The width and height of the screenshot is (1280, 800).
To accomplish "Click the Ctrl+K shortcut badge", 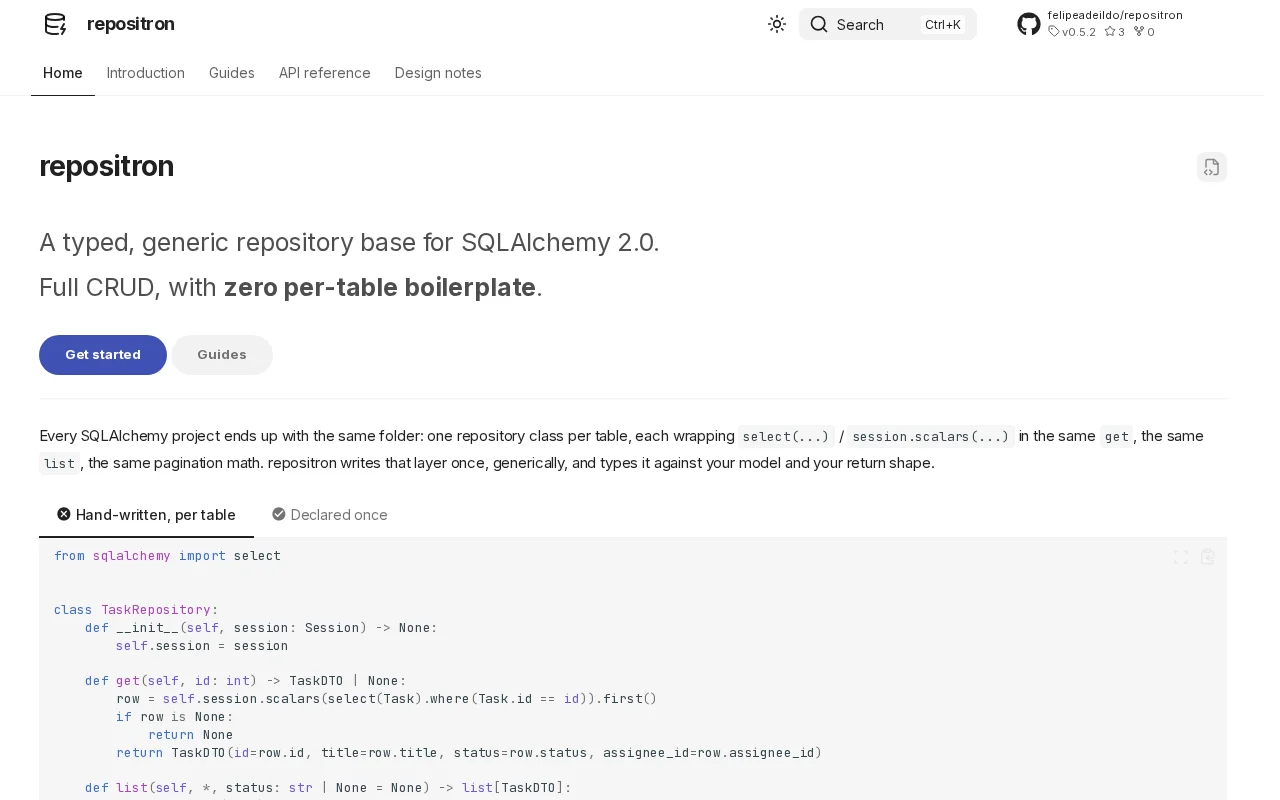I will [x=942, y=24].
